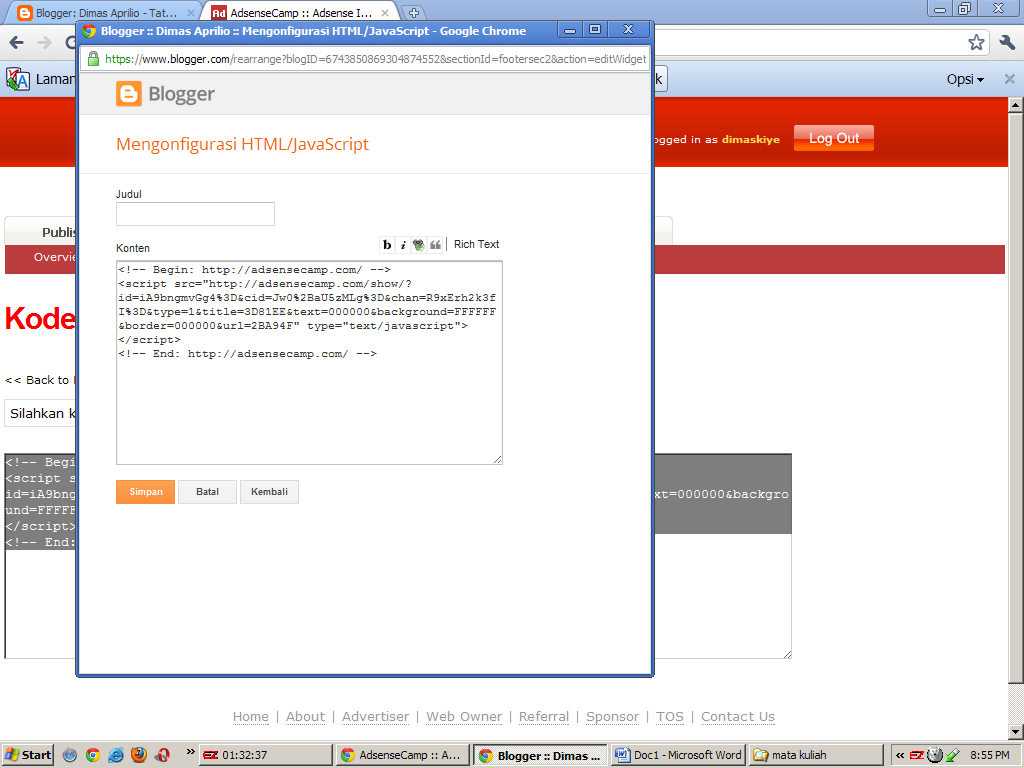Click the Judul title input field
Screen dimensions: 1024x768
(195, 214)
